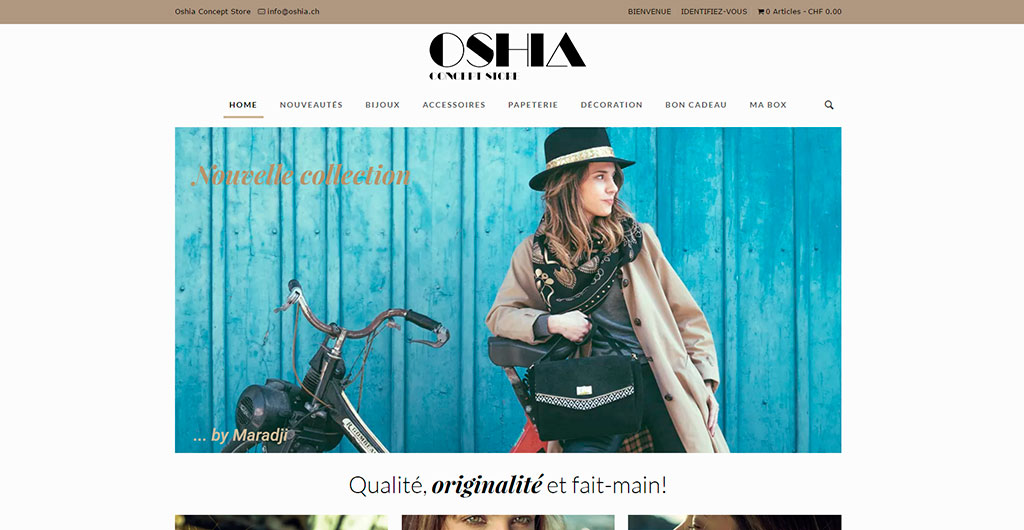Click the Oshia Concept Store top text

coord(212,12)
